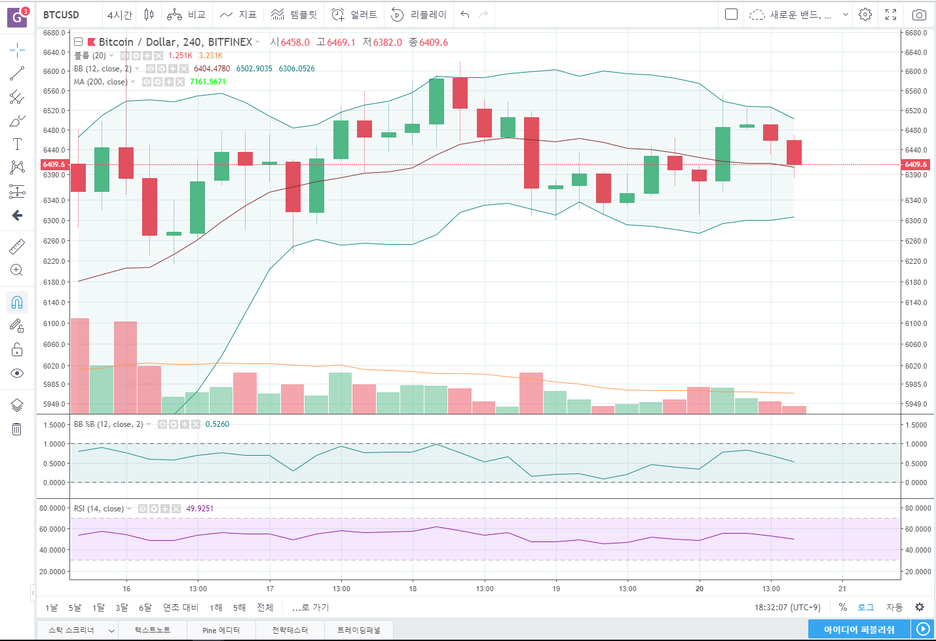Open the 지표 indicators menu
Screen dimensions: 936x641
click(x=238, y=15)
